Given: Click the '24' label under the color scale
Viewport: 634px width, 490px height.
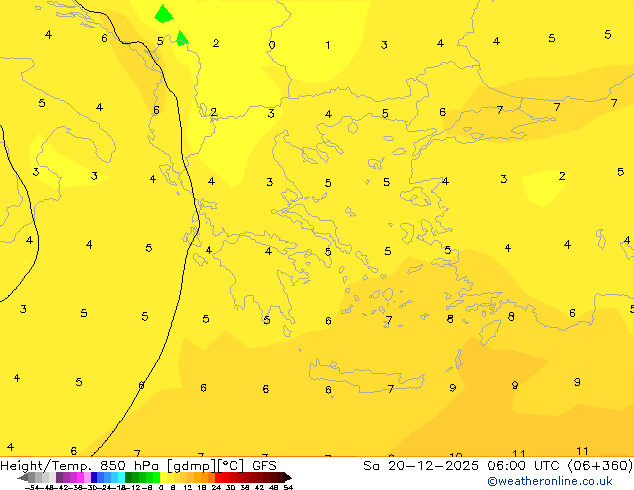Looking at the screenshot, I should click(x=216, y=488).
